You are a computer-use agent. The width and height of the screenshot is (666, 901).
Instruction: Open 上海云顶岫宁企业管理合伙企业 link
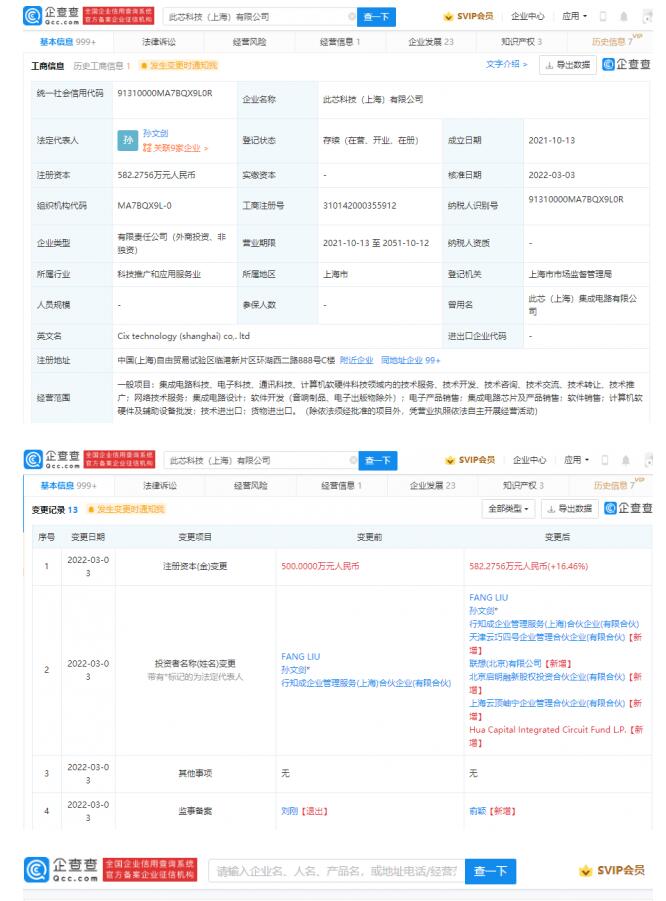pos(547,703)
